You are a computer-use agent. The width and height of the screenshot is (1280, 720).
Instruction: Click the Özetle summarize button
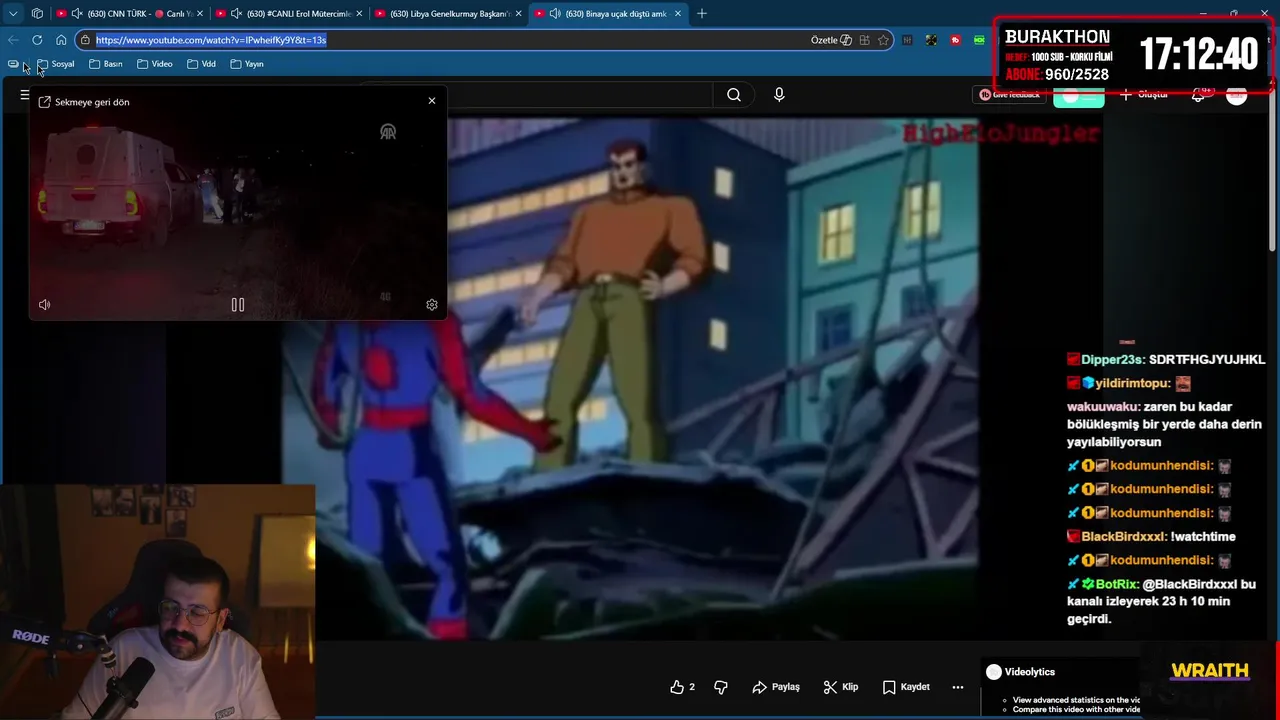point(831,40)
